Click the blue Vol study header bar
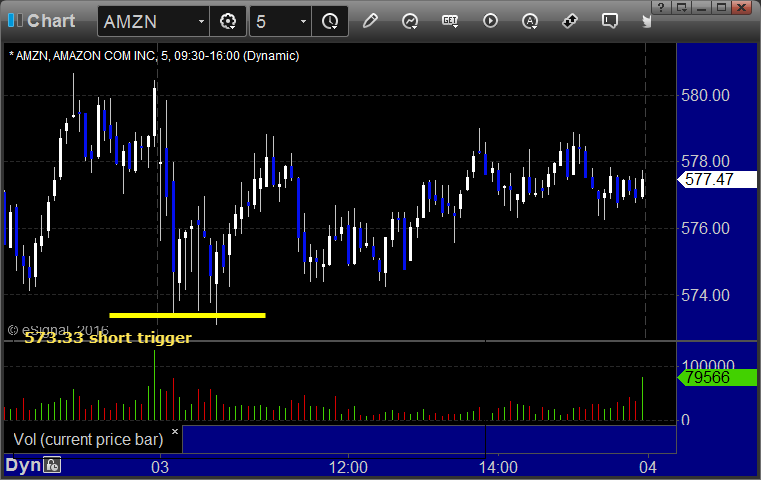Viewport: 761px width, 480px height. click(x=429, y=439)
